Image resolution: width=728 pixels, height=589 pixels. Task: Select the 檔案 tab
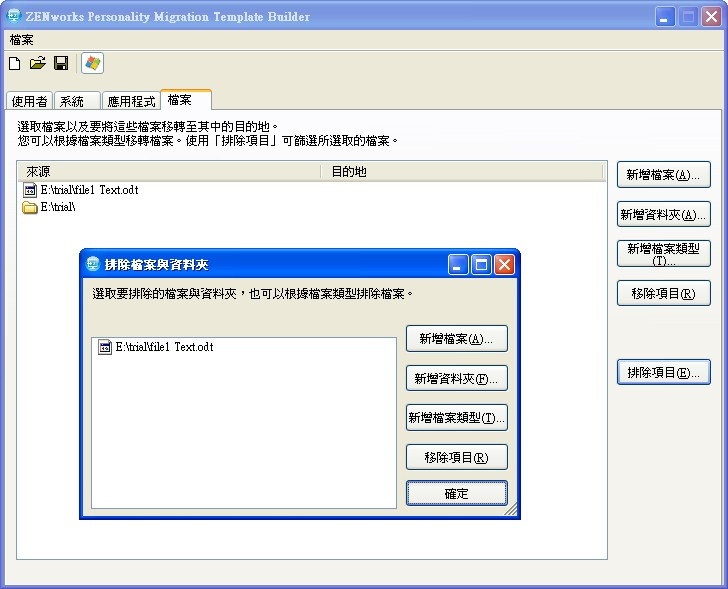(x=186, y=100)
